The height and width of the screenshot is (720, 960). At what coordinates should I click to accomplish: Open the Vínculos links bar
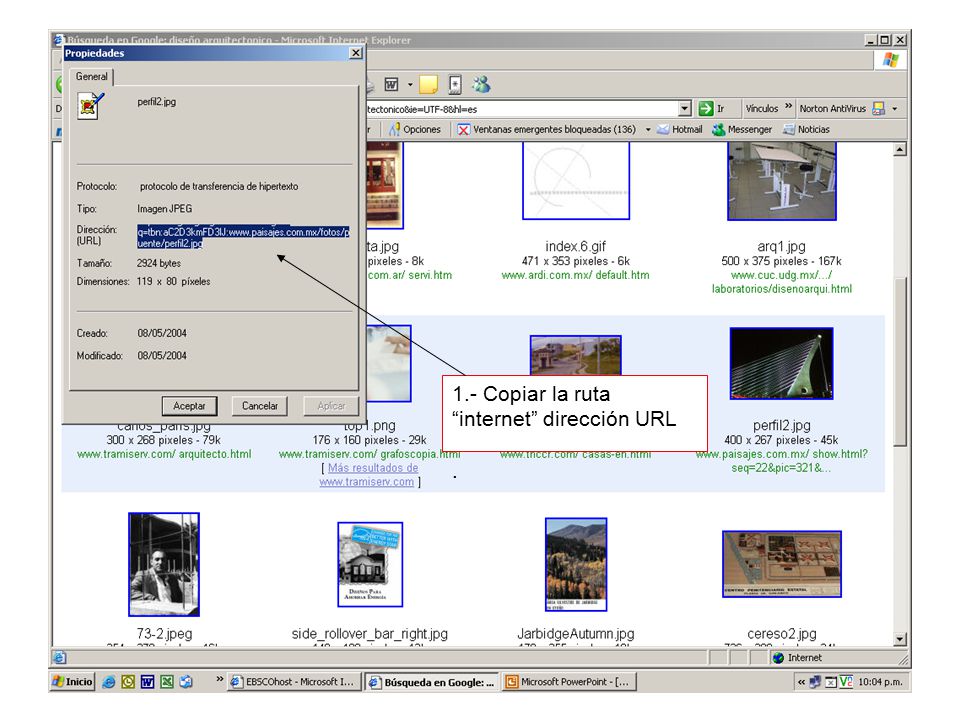tap(762, 108)
